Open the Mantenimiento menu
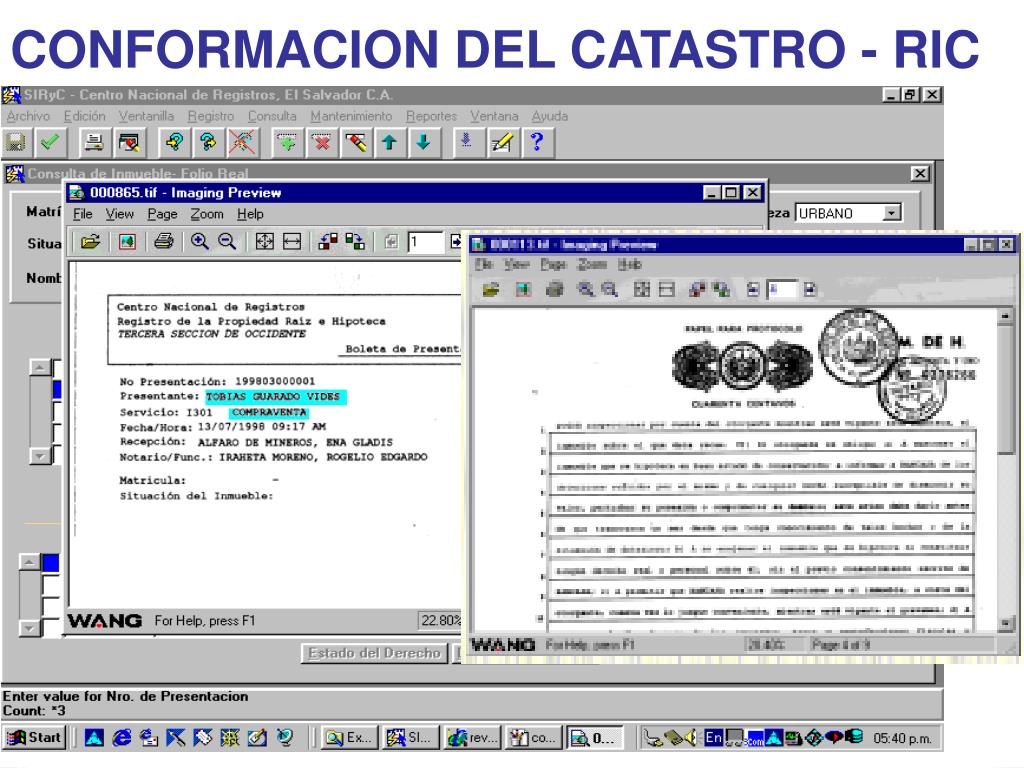 (x=351, y=116)
